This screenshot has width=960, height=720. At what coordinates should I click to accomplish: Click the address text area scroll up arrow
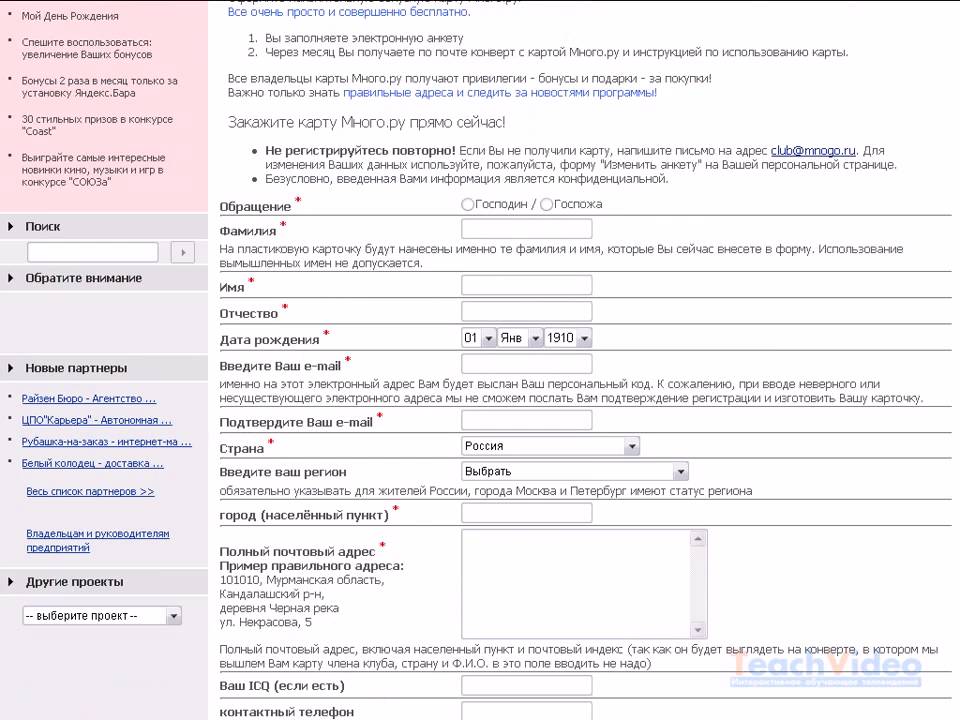tap(698, 539)
